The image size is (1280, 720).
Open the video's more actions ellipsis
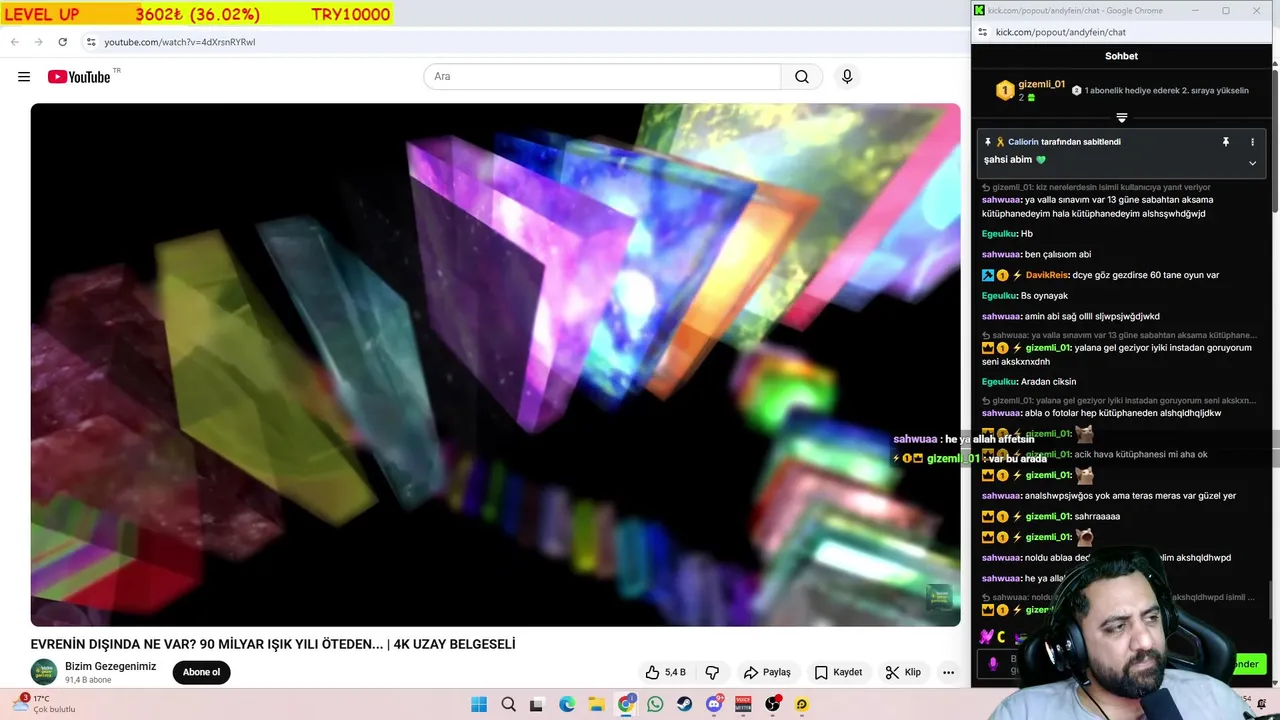948,672
